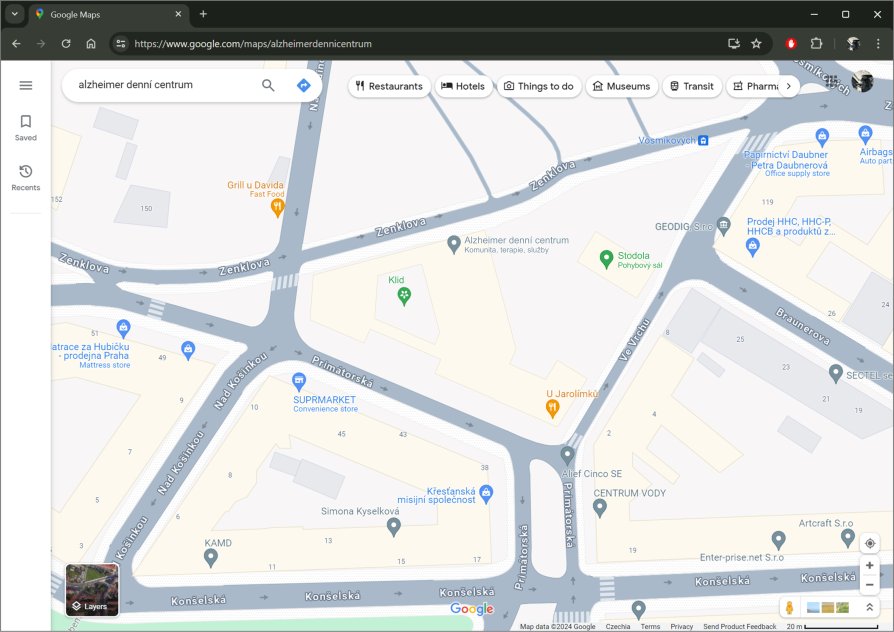Click the Czechia footer link
The height and width of the screenshot is (632, 894).
617,626
